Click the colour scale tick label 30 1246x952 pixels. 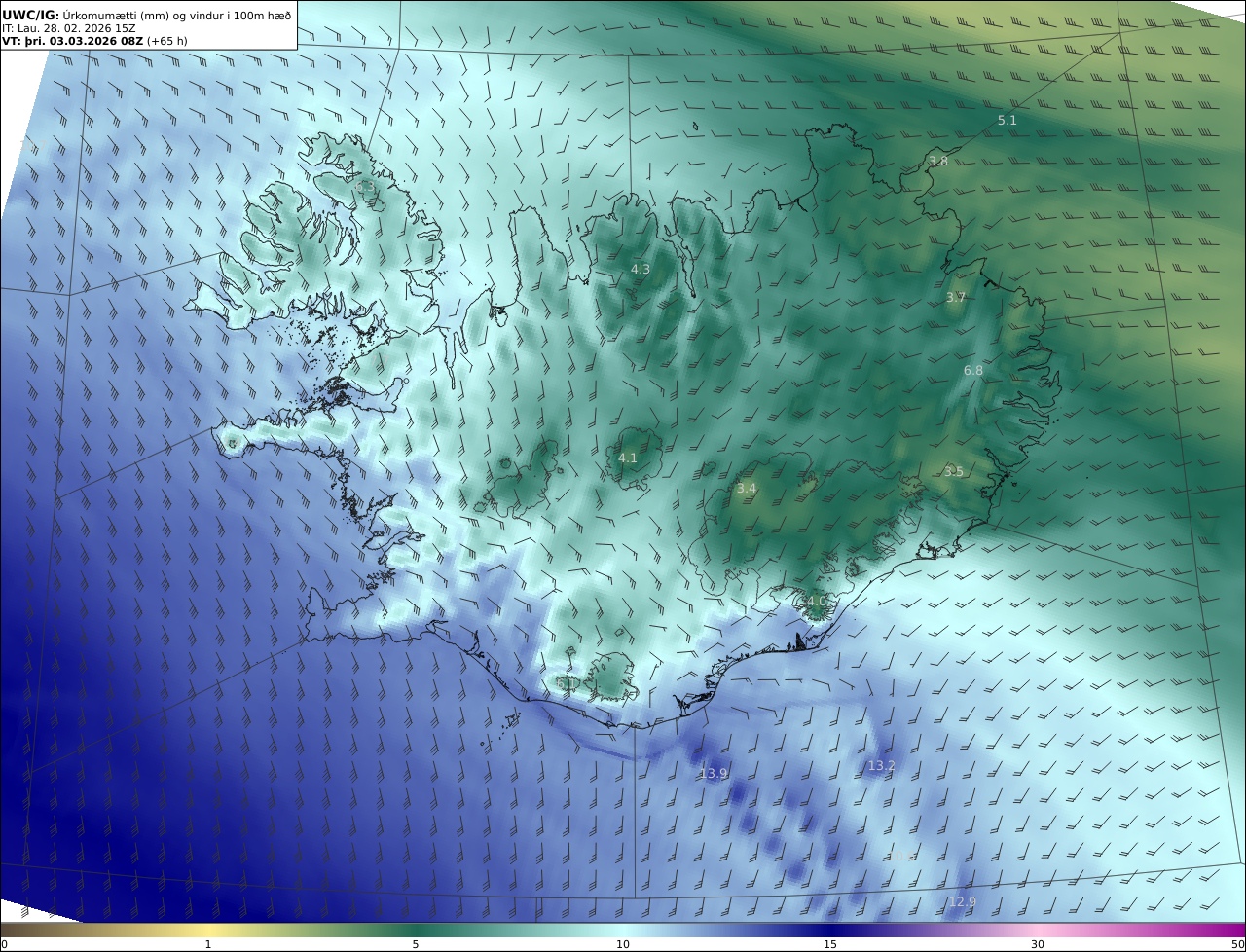click(x=1038, y=944)
